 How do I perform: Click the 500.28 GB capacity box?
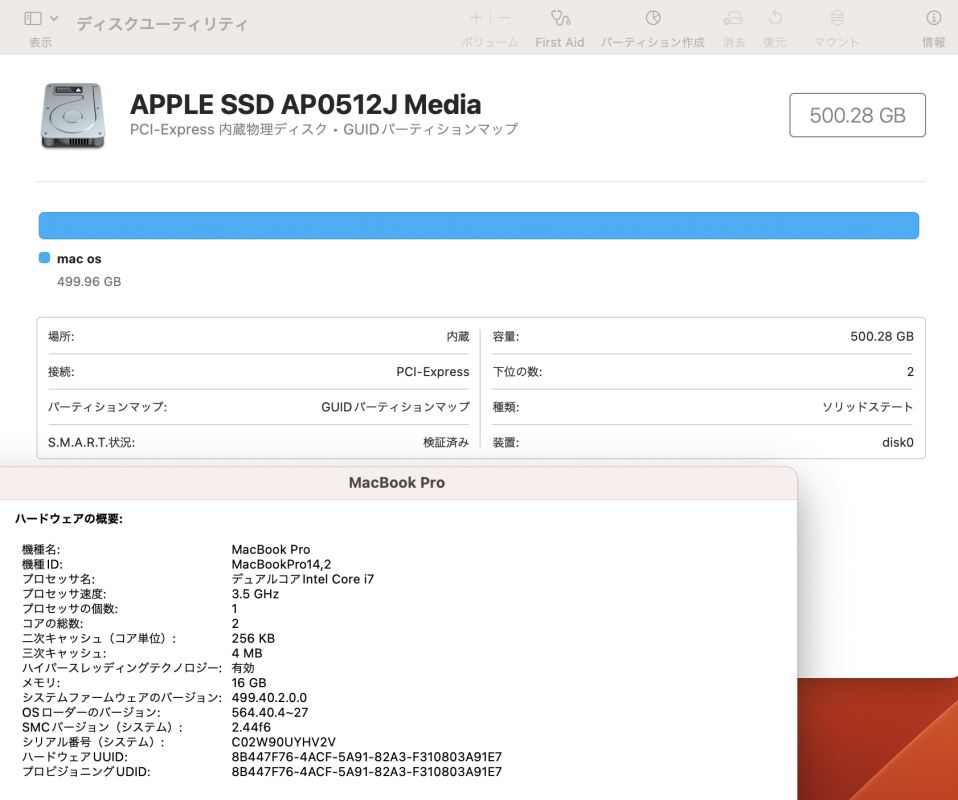click(x=857, y=115)
